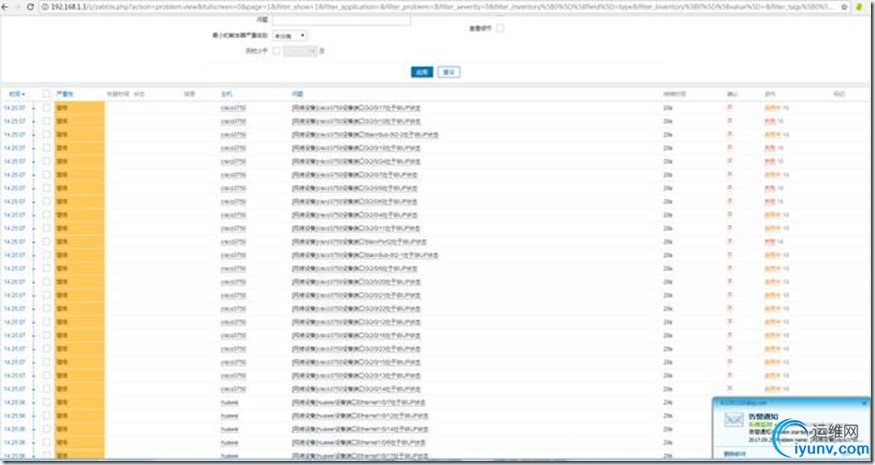Select orange severity cell of huawei Ethernet1/0/7 row
875x465 pixels.
80,402
